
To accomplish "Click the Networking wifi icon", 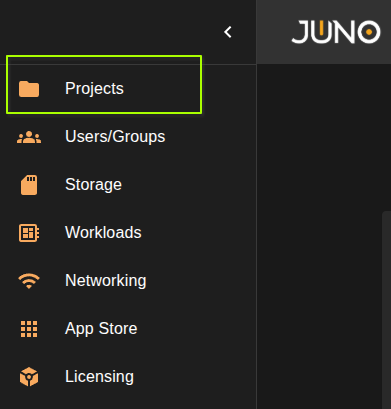I will tap(29, 281).
